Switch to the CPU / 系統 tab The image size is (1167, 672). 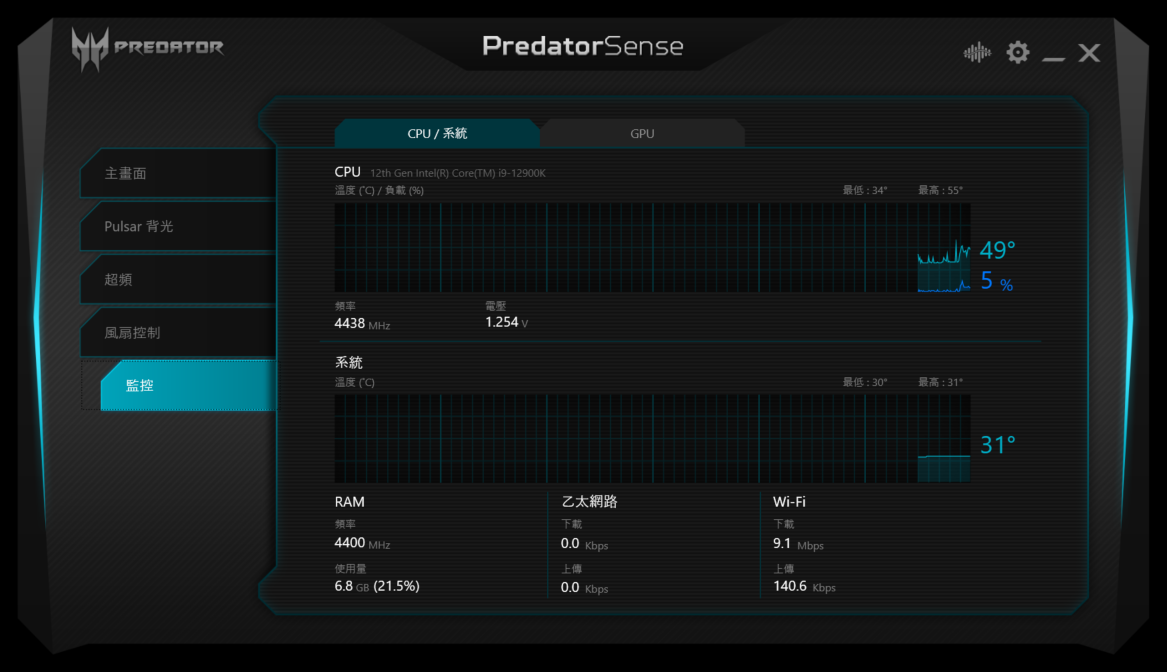(437, 133)
